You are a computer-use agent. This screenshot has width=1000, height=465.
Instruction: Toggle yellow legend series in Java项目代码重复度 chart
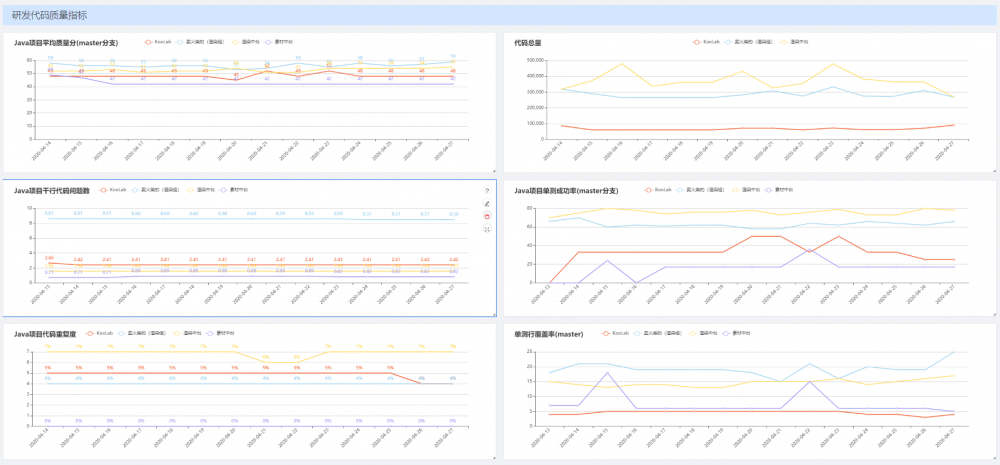coord(184,334)
